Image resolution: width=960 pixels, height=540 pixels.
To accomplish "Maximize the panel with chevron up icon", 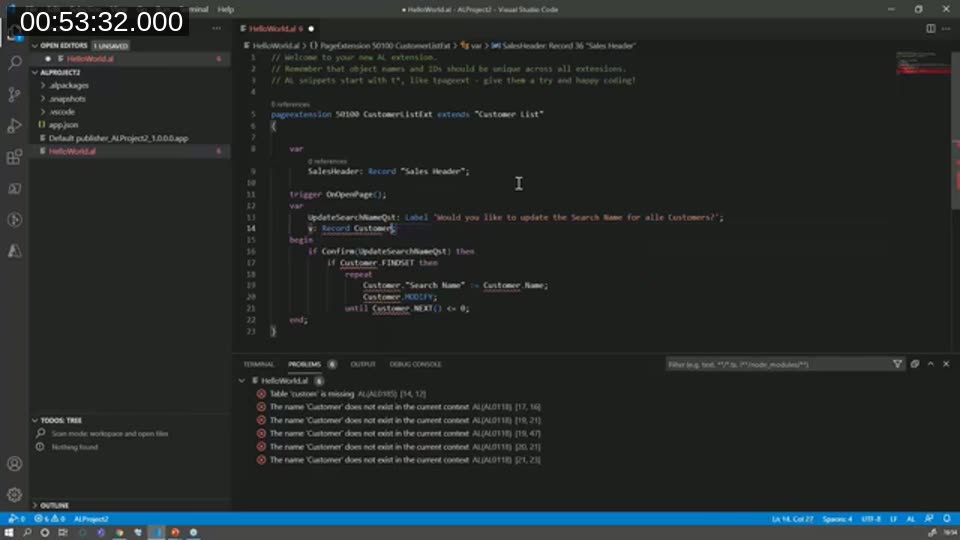I will point(931,364).
